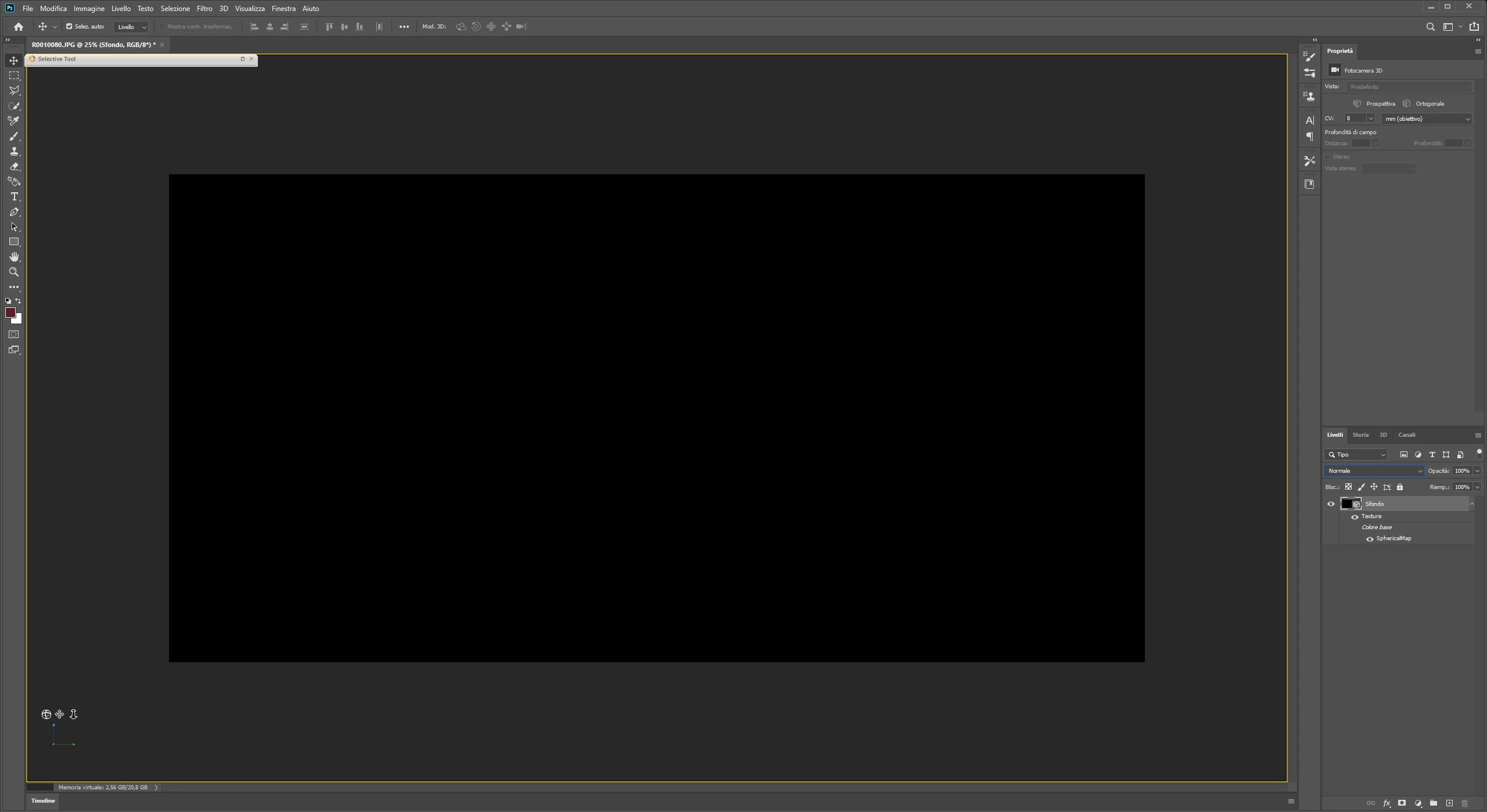Open the Filtro menu
Screen dimensions: 1487x812
[x=204, y=9]
